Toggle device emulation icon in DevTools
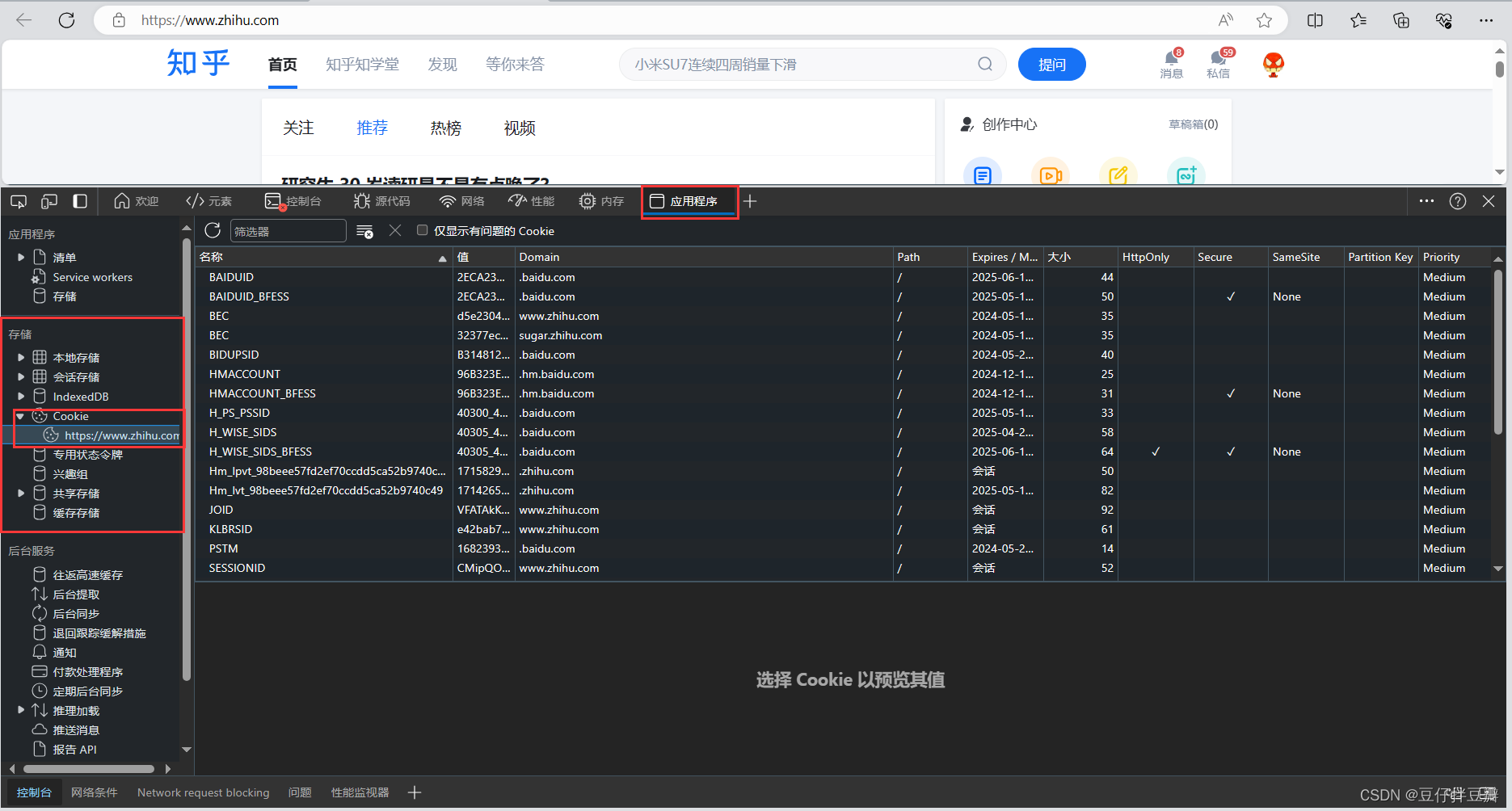 coord(49,201)
